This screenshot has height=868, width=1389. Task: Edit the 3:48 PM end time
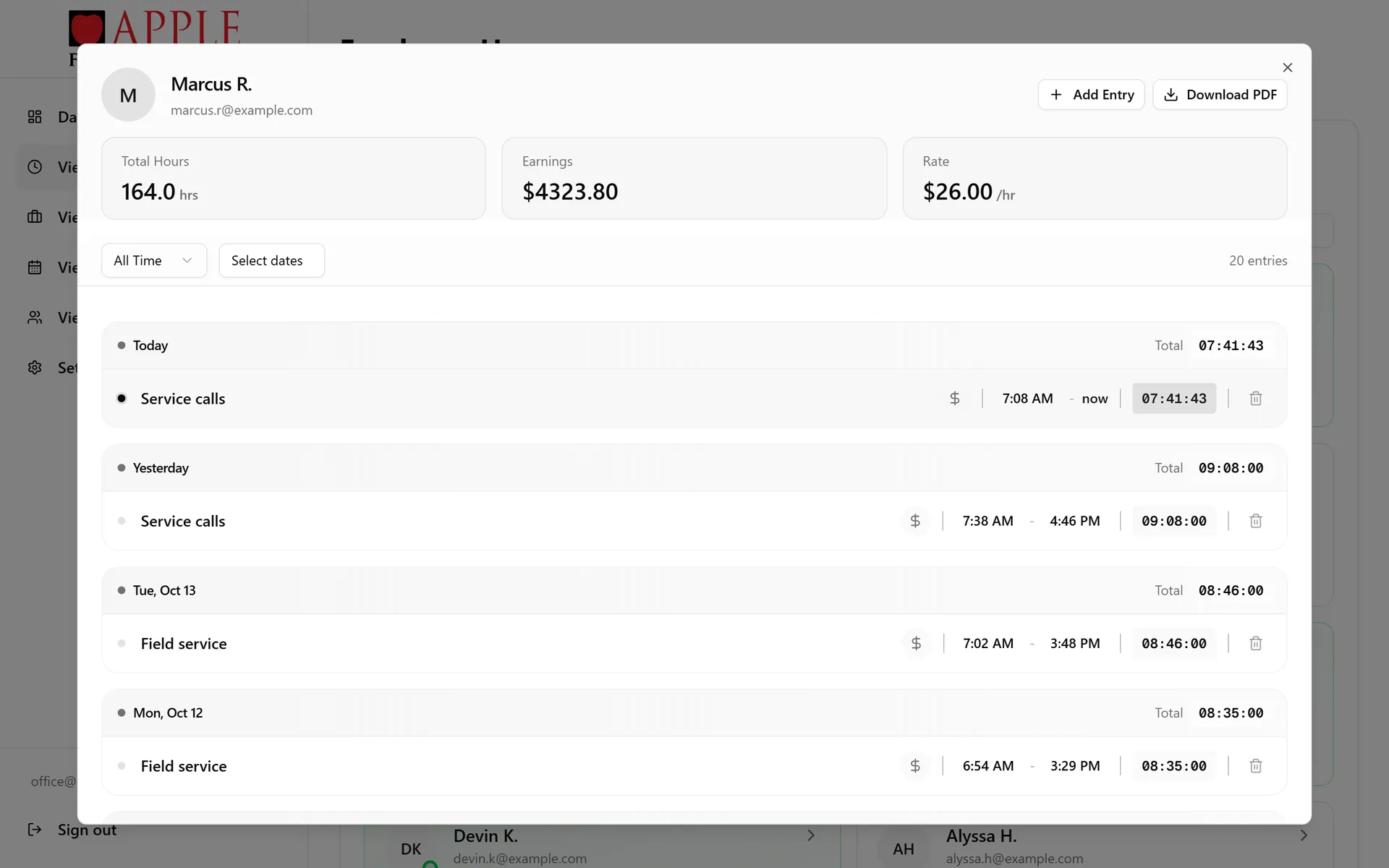(1074, 643)
